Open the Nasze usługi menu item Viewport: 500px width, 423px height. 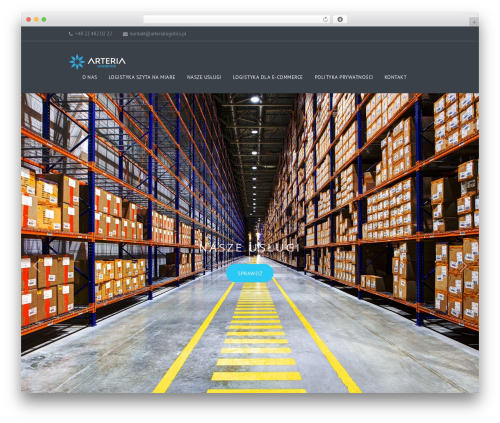[204, 77]
